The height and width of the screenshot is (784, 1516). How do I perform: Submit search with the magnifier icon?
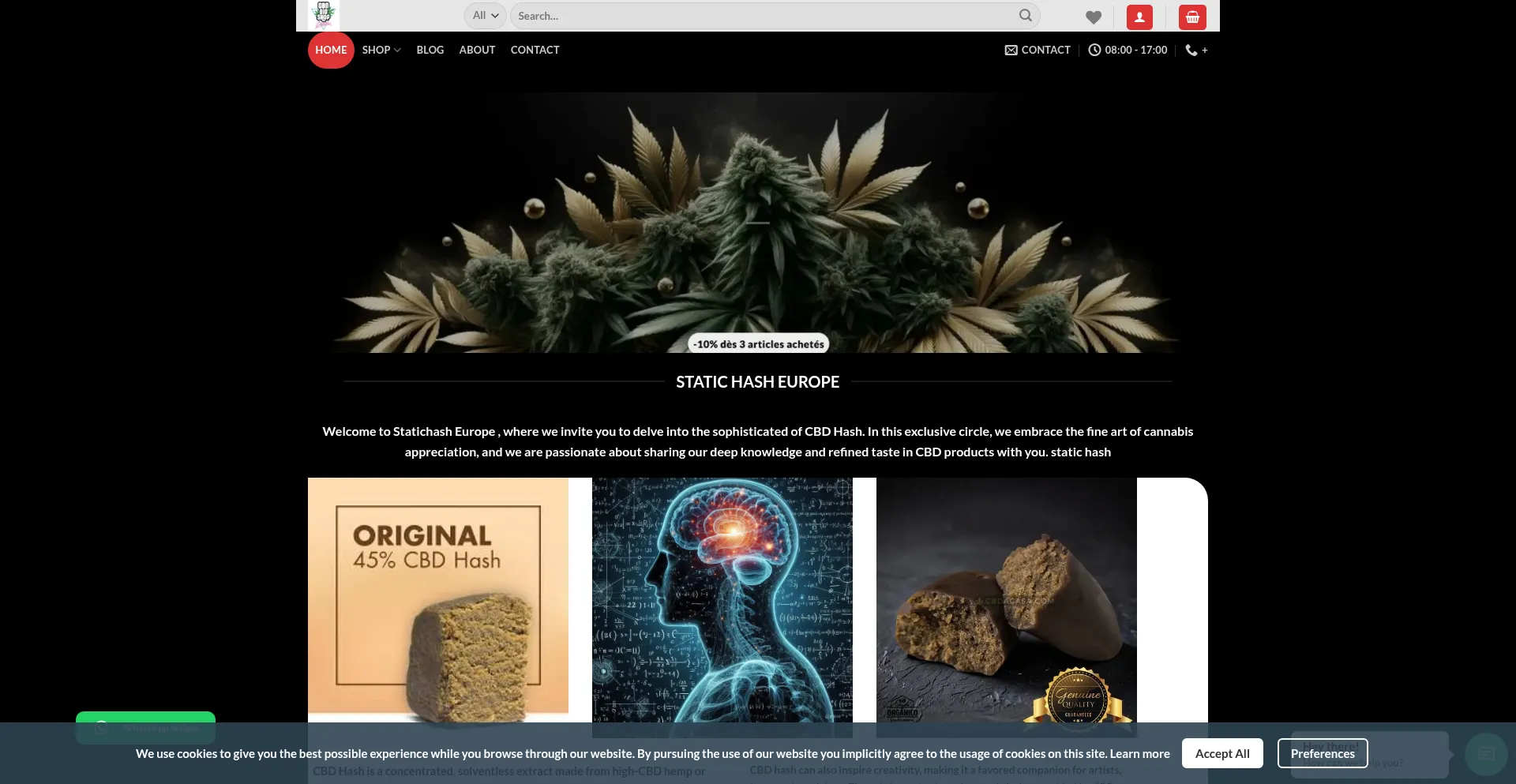1025,15
